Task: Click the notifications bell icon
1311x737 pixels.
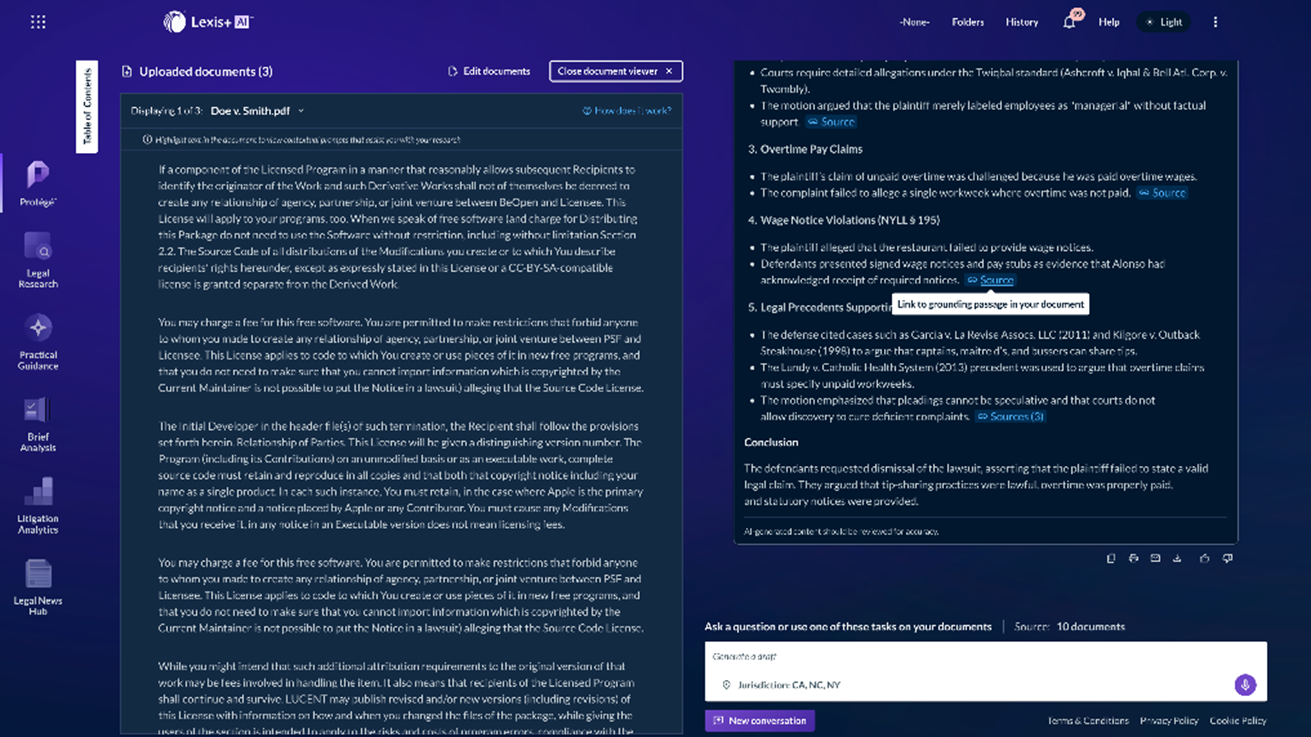Action: (1069, 22)
